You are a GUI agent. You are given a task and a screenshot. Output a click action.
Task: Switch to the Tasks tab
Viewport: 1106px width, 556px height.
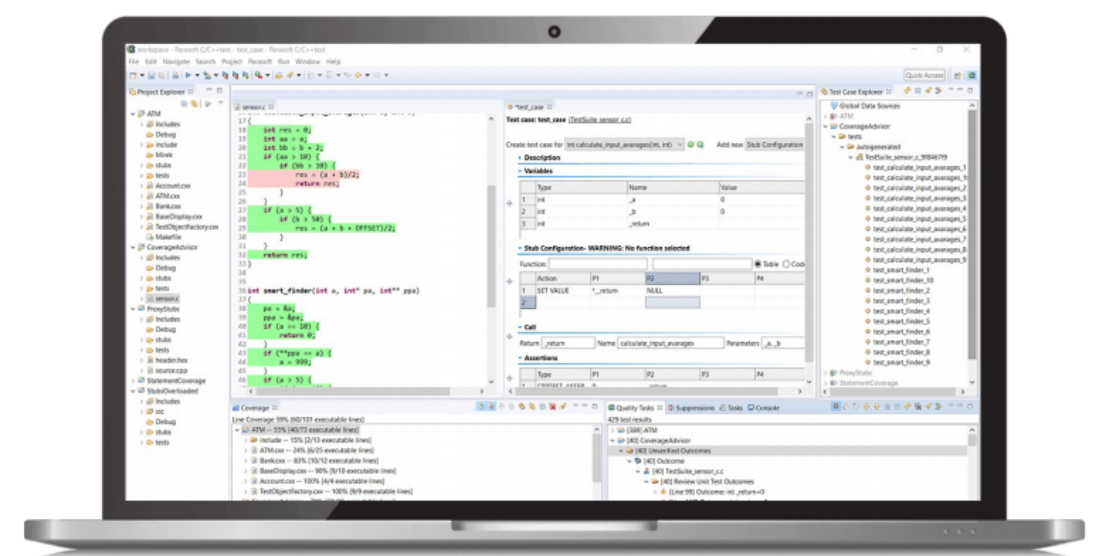[x=731, y=408]
